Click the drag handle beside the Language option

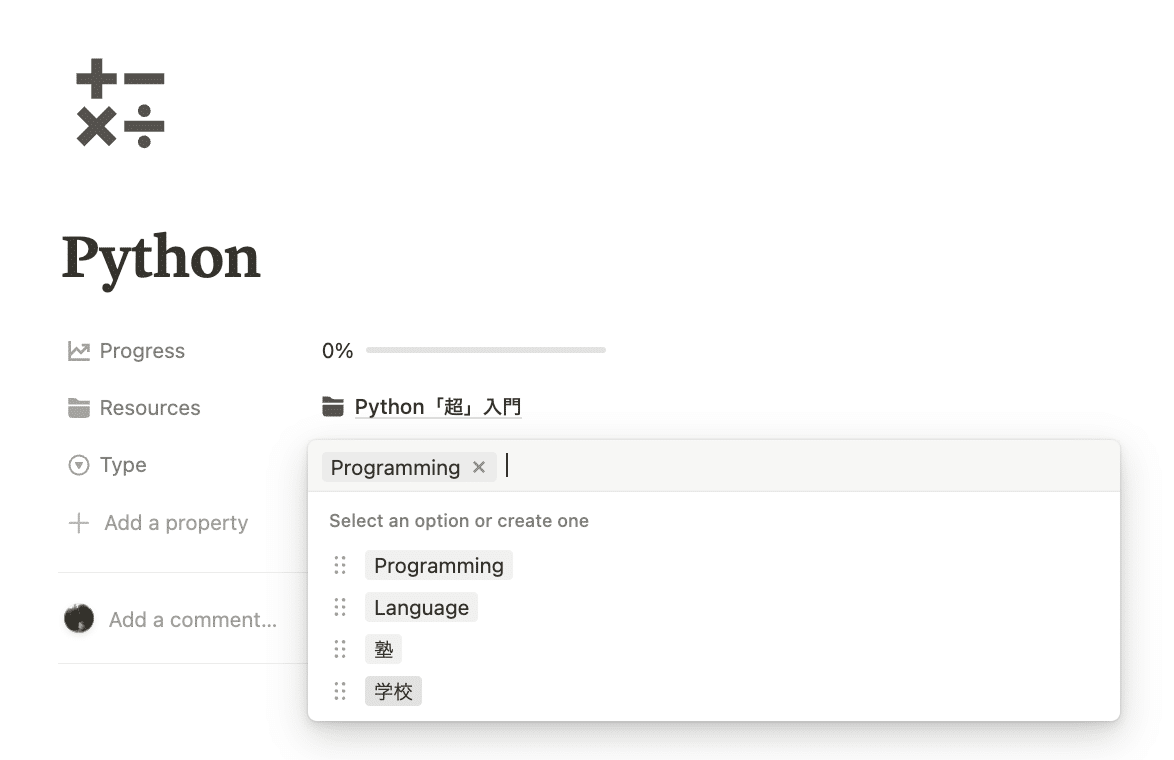tap(340, 607)
